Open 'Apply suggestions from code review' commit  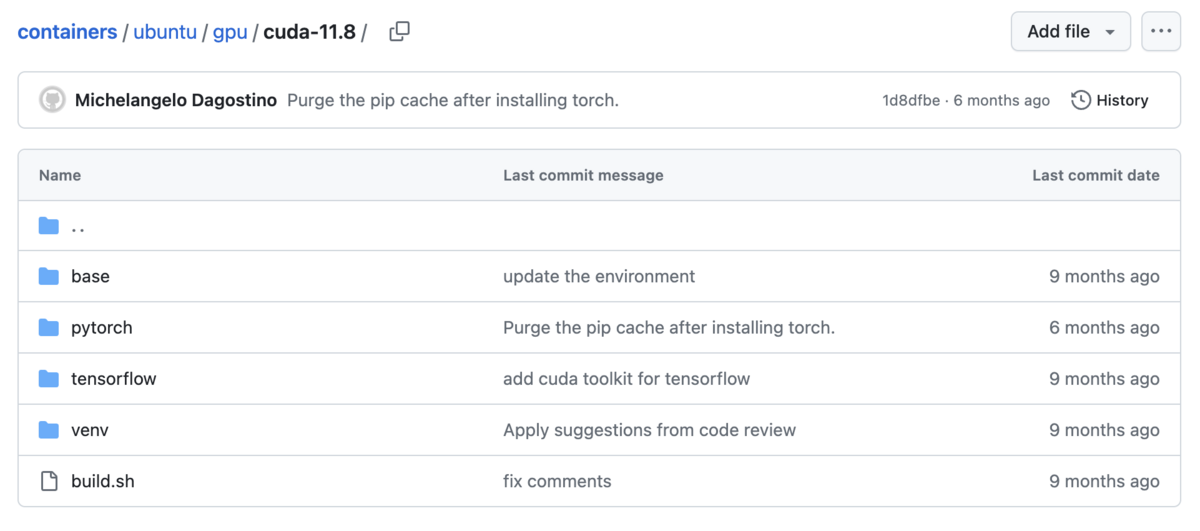point(649,430)
